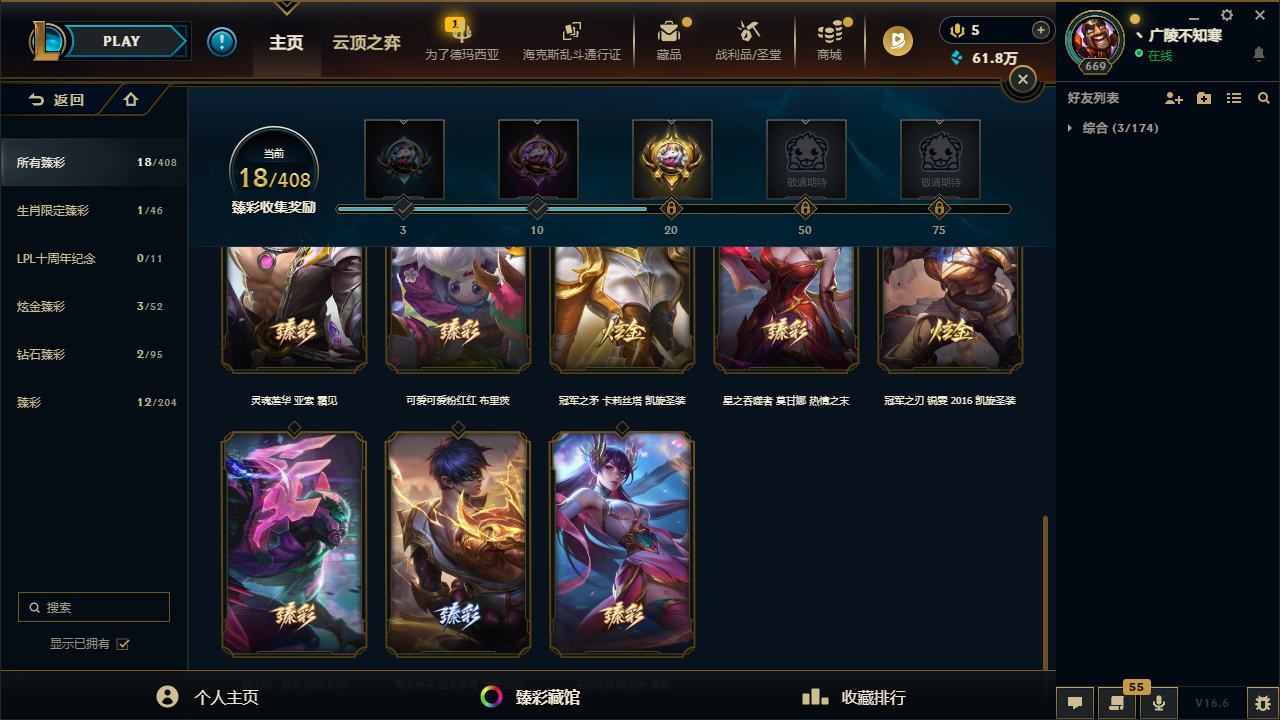The height and width of the screenshot is (720, 1280).
Task: Click the plus button beside the currency
Action: click(1041, 30)
